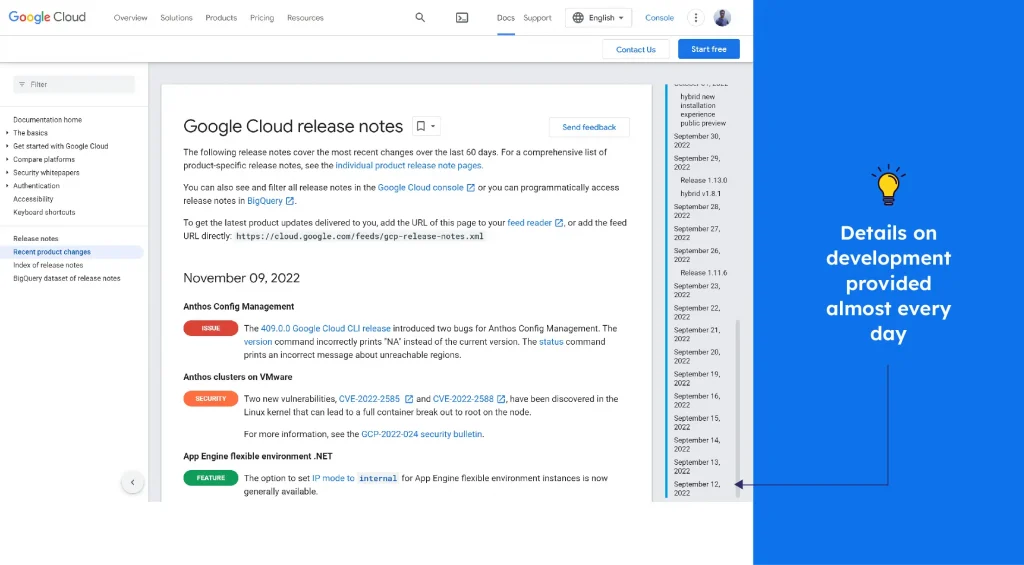Screen dimensions: 1024x565
Task: Select Recent product changes in sidebar
Action: click(72, 252)
